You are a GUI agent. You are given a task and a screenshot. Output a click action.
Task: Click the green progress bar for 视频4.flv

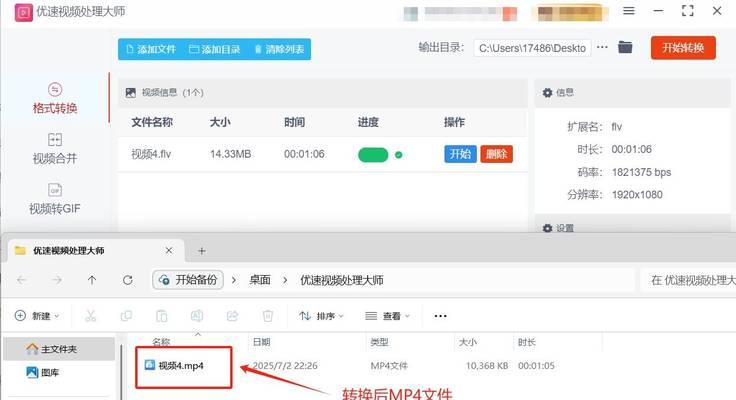[373, 154]
